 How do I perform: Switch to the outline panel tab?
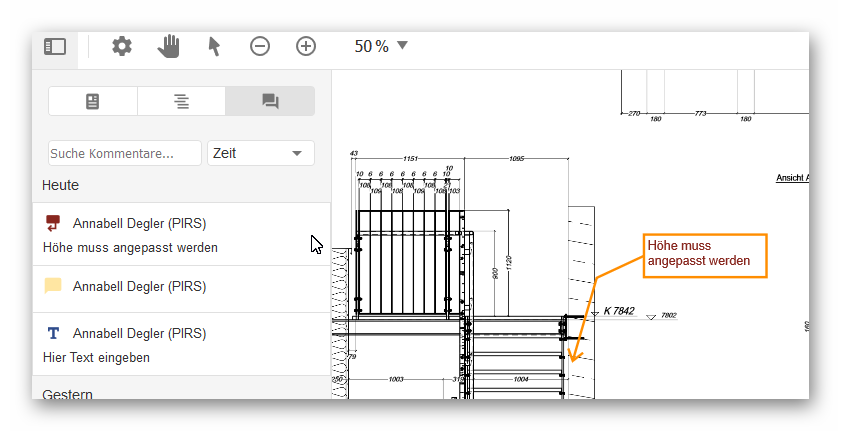(181, 101)
